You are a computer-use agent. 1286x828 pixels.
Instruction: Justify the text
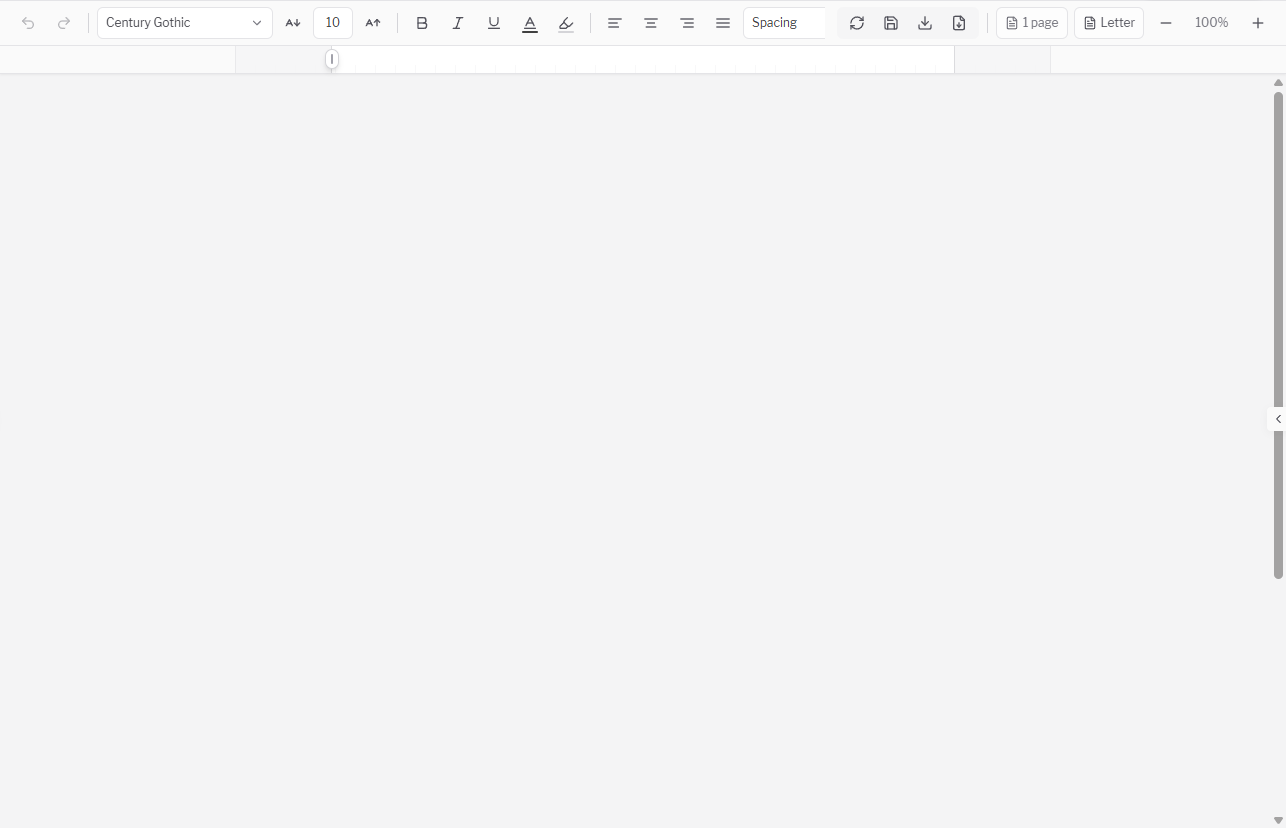[x=723, y=23]
